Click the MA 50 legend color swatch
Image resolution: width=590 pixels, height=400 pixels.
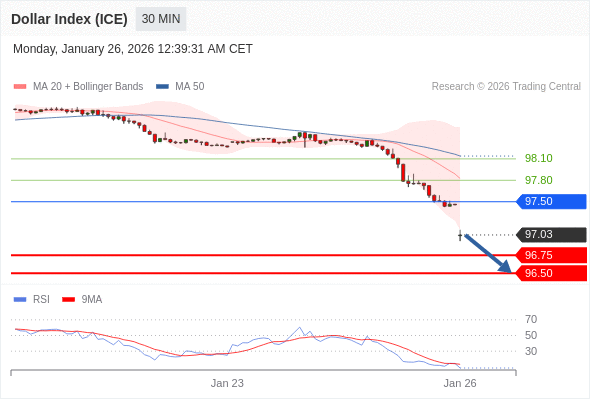click(162, 87)
